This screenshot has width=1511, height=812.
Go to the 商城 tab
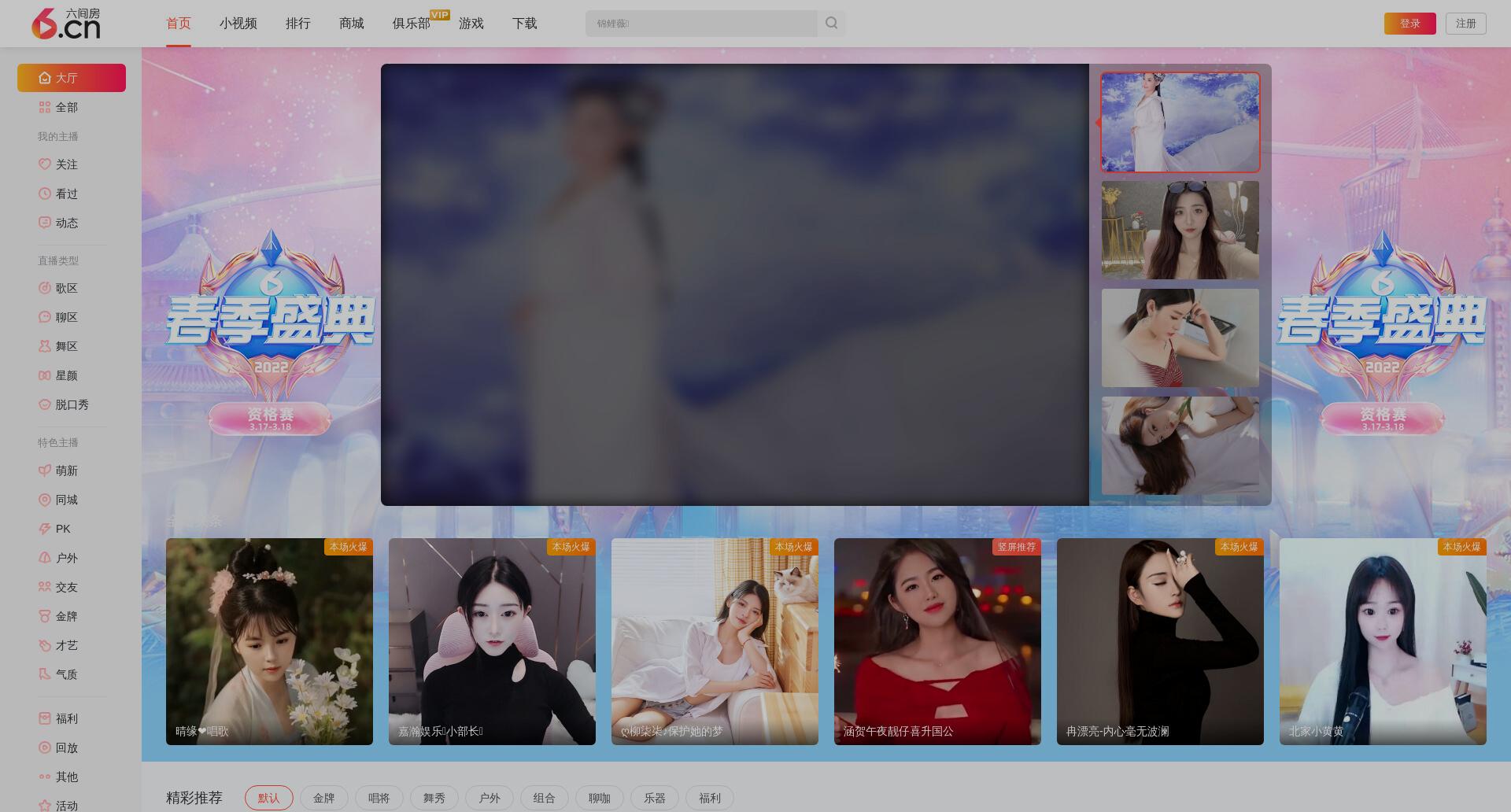[352, 24]
